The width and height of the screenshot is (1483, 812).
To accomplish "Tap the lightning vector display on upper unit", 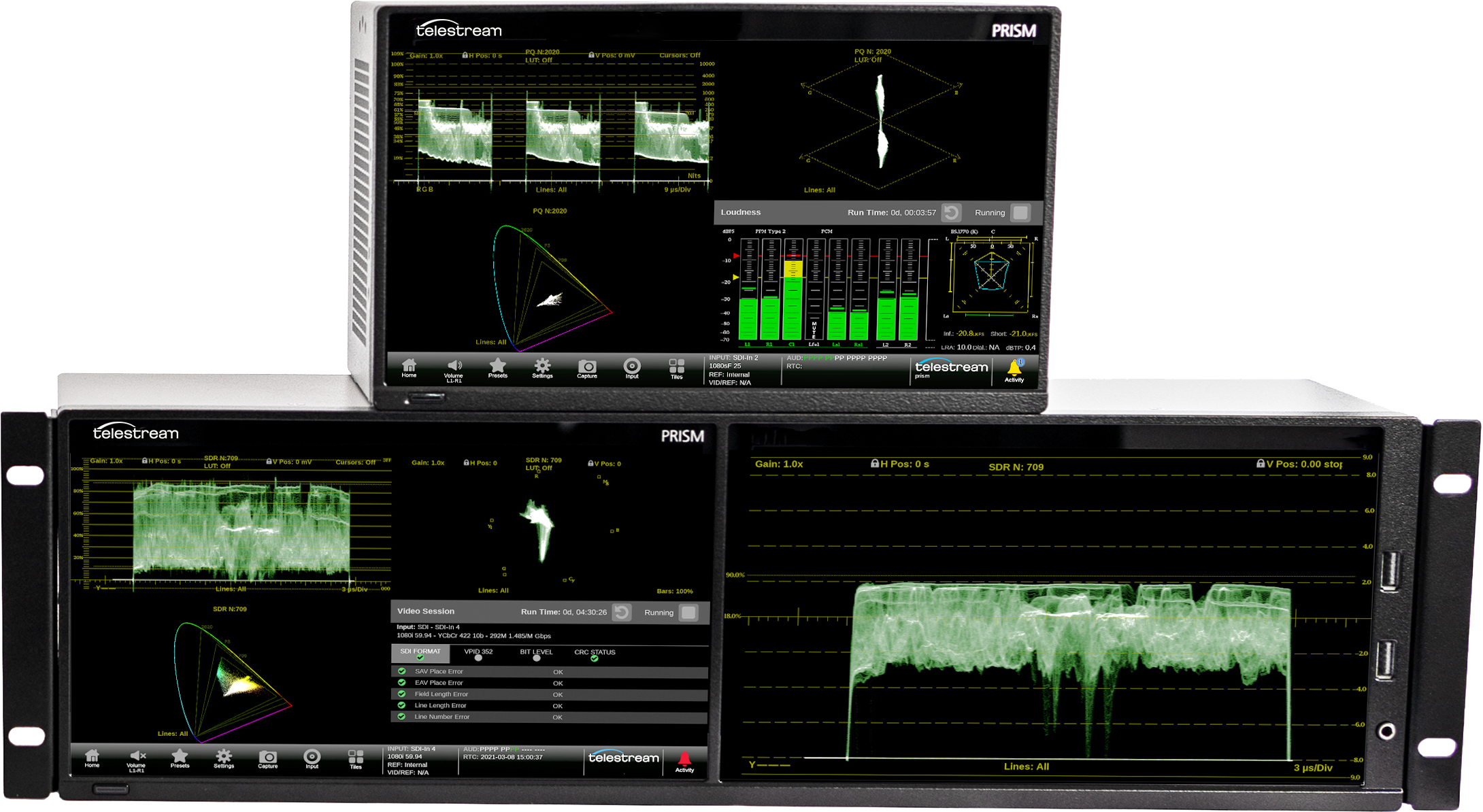I will 880,122.
